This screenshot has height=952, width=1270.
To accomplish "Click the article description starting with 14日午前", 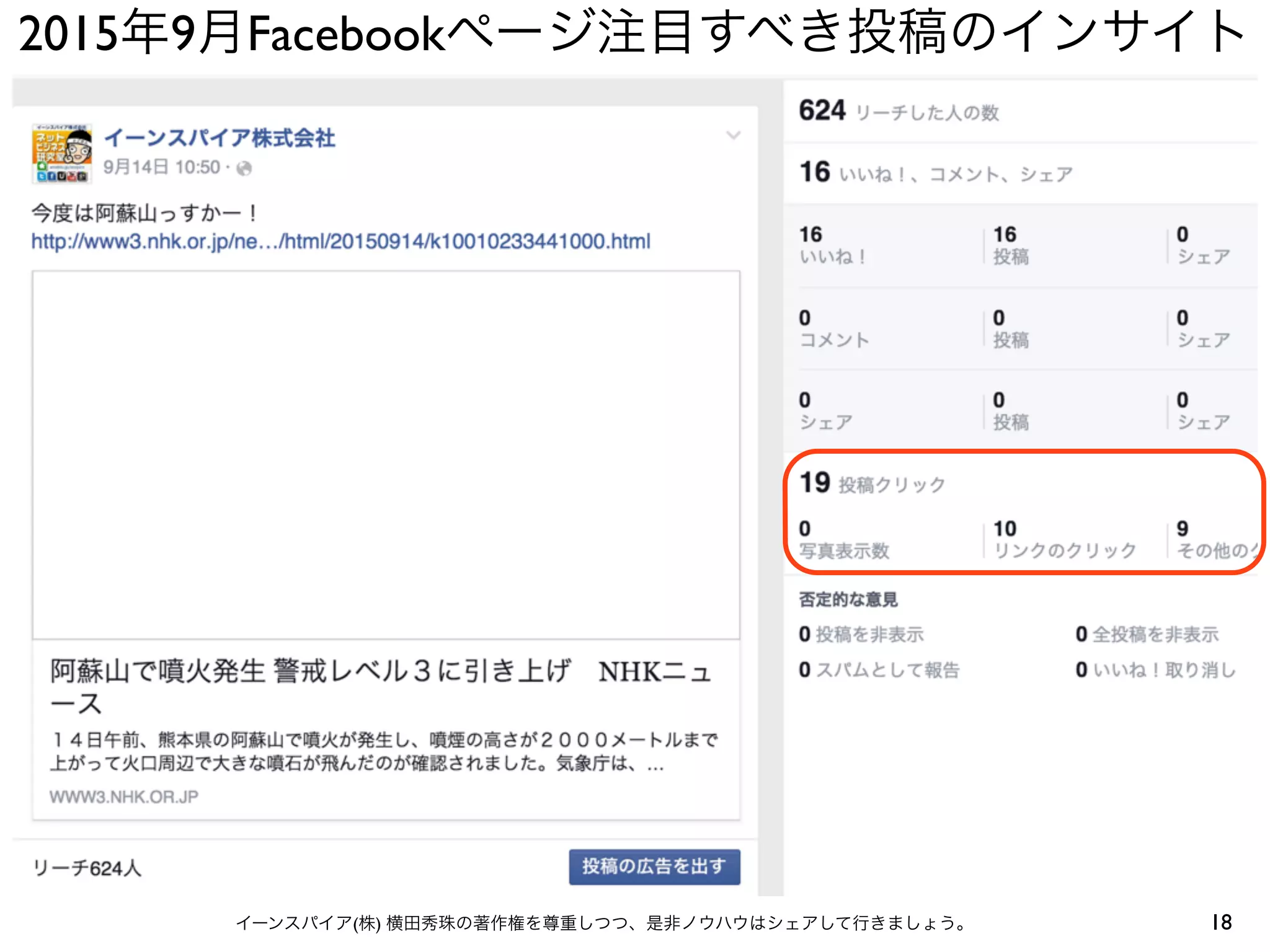I will pos(384,751).
